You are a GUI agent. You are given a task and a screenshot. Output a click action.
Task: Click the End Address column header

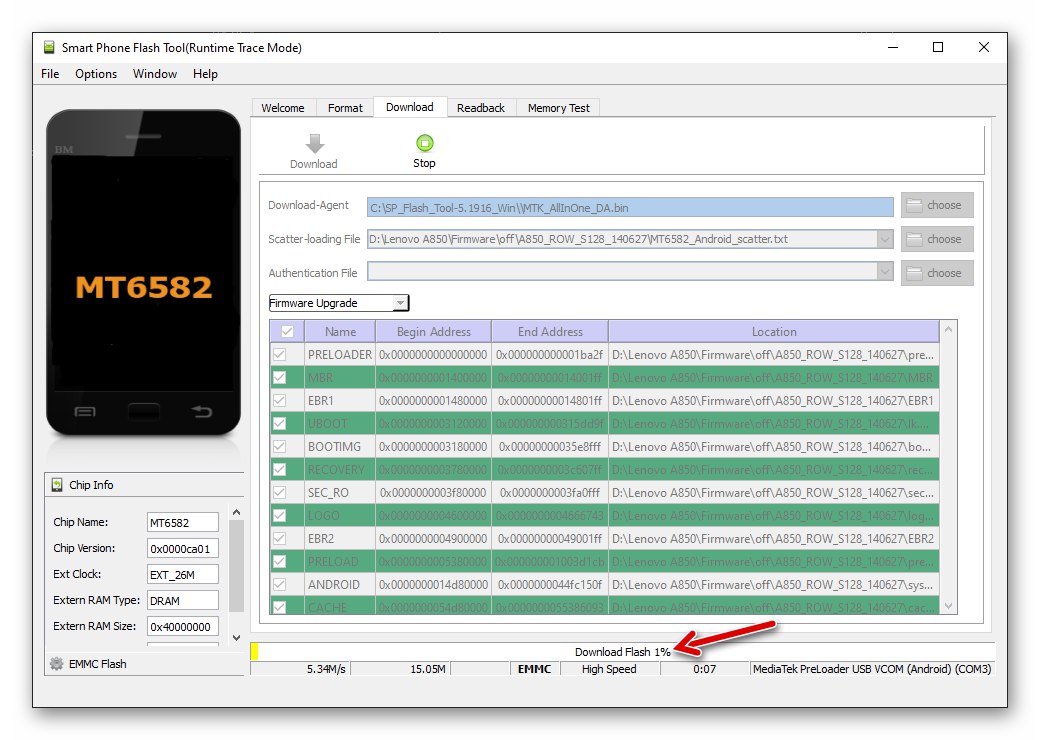point(550,332)
